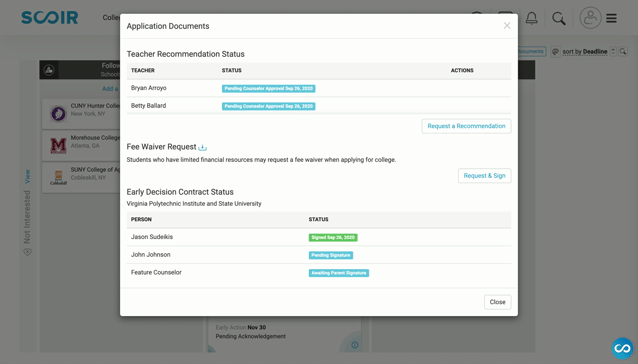Select Bryan Arroyo teacher row
Screen dimensions: 638x364
click(x=319, y=88)
